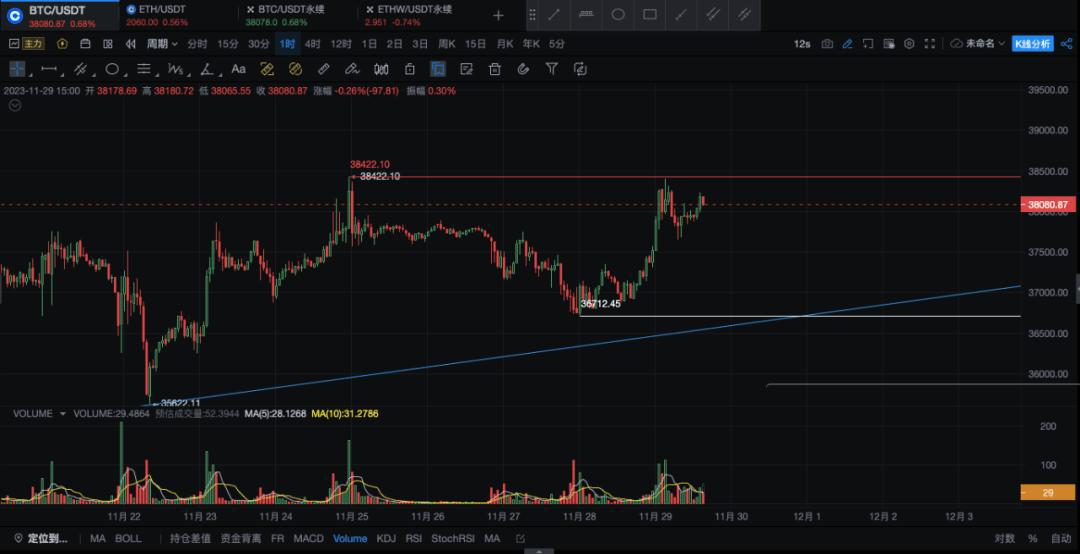
Task: Select the ellipse drawing tool in toolbar
Action: click(112, 69)
